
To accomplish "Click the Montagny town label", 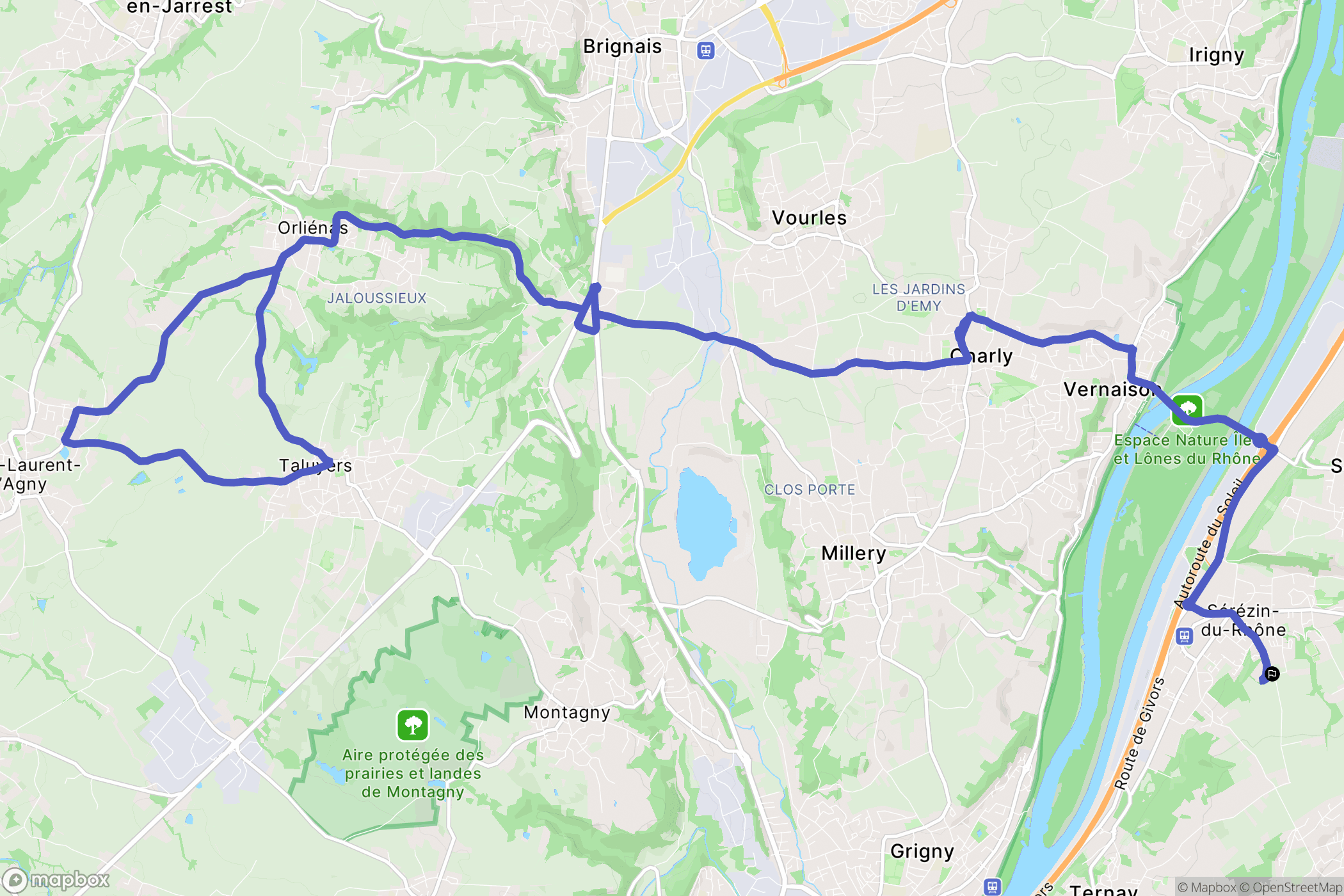I will [x=567, y=712].
